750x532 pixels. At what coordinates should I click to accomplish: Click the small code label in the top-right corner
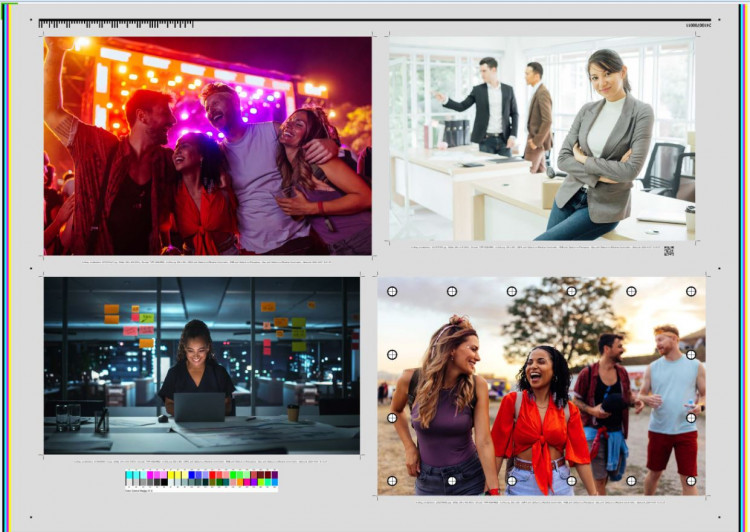pyautogui.click(x=697, y=25)
